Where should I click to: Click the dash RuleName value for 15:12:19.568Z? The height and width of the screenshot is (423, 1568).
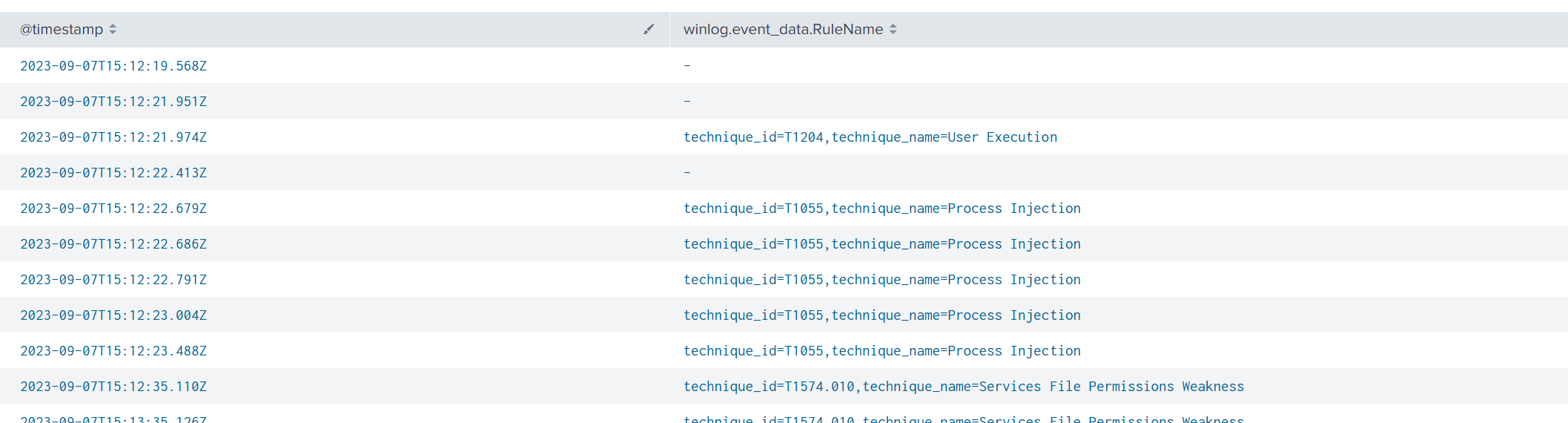point(687,66)
